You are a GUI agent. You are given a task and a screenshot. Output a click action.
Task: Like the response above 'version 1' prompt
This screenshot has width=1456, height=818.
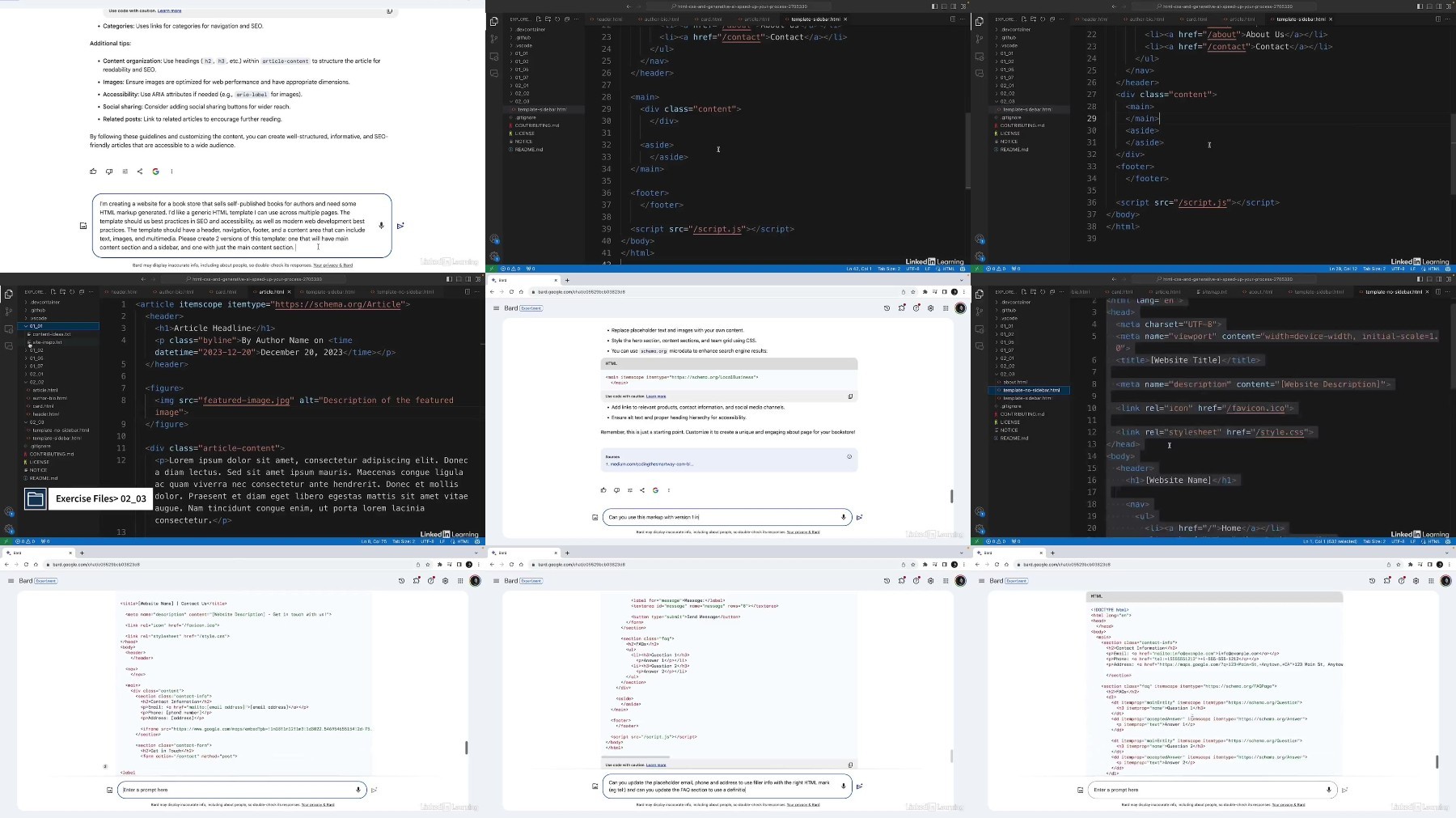tap(603, 490)
